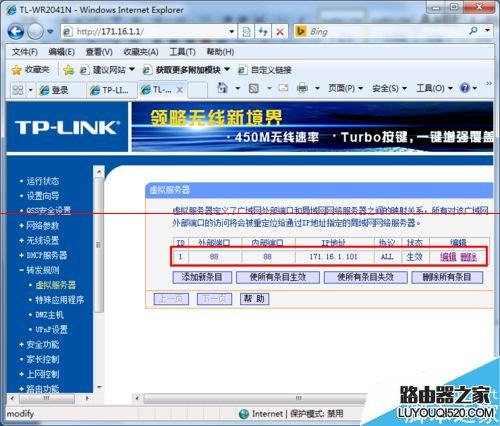Screen dimensions: 500x426
Task: Click the add to favorites bar star icon
Action: click(68, 70)
